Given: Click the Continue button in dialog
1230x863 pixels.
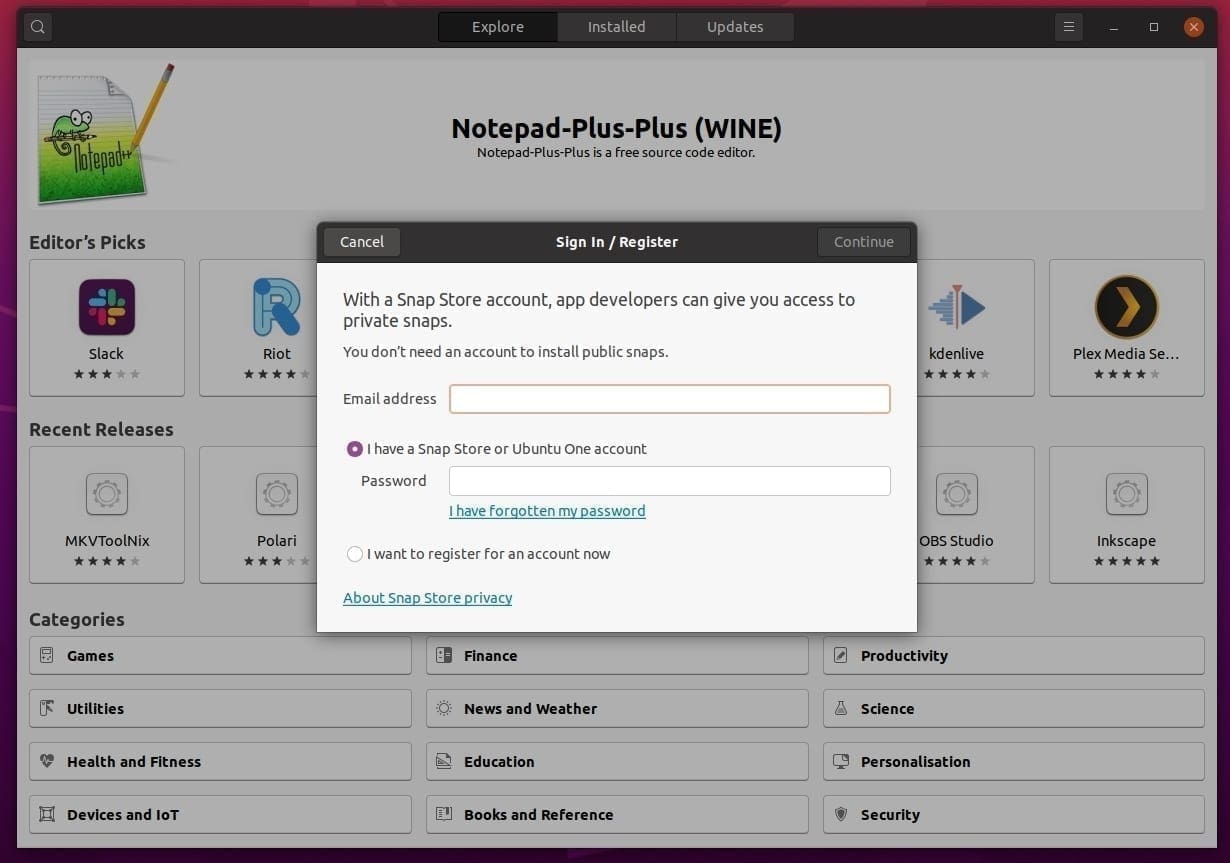Looking at the screenshot, I should 864,242.
